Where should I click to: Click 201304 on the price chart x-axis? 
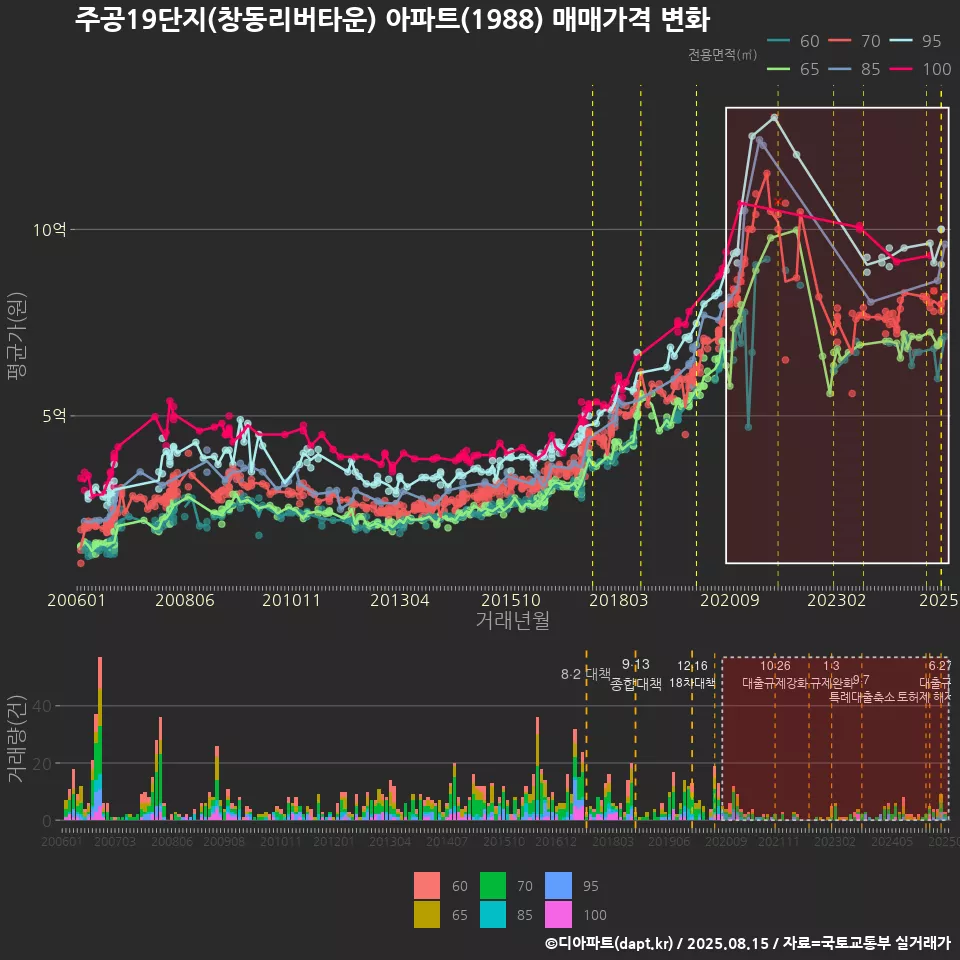tap(400, 600)
